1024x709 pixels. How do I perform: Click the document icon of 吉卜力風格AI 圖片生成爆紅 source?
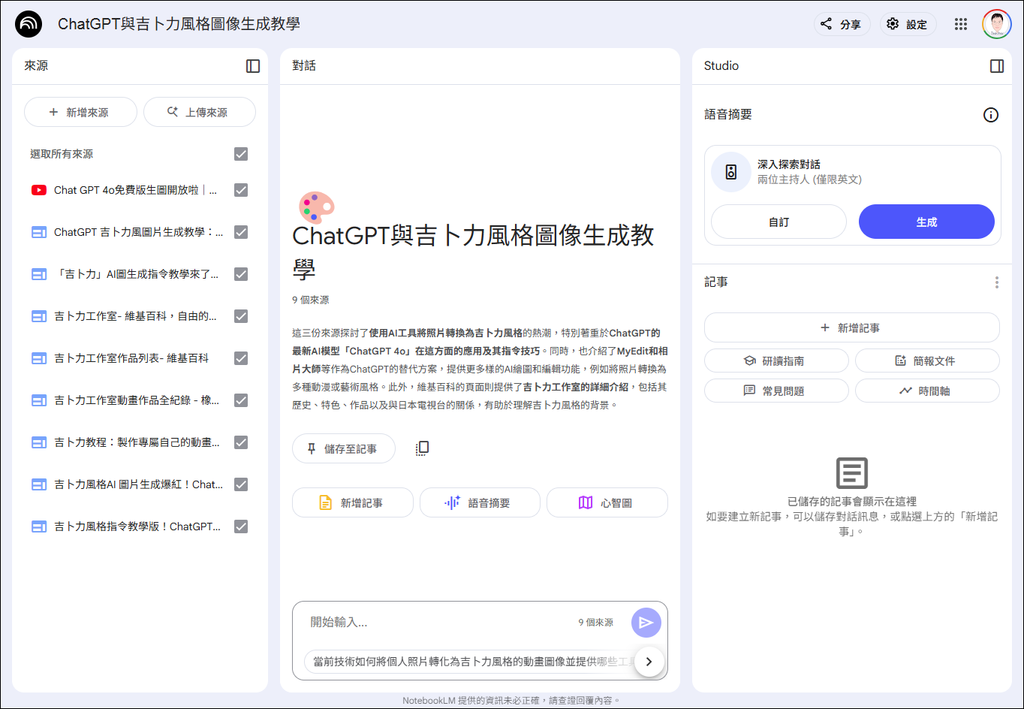[39, 484]
